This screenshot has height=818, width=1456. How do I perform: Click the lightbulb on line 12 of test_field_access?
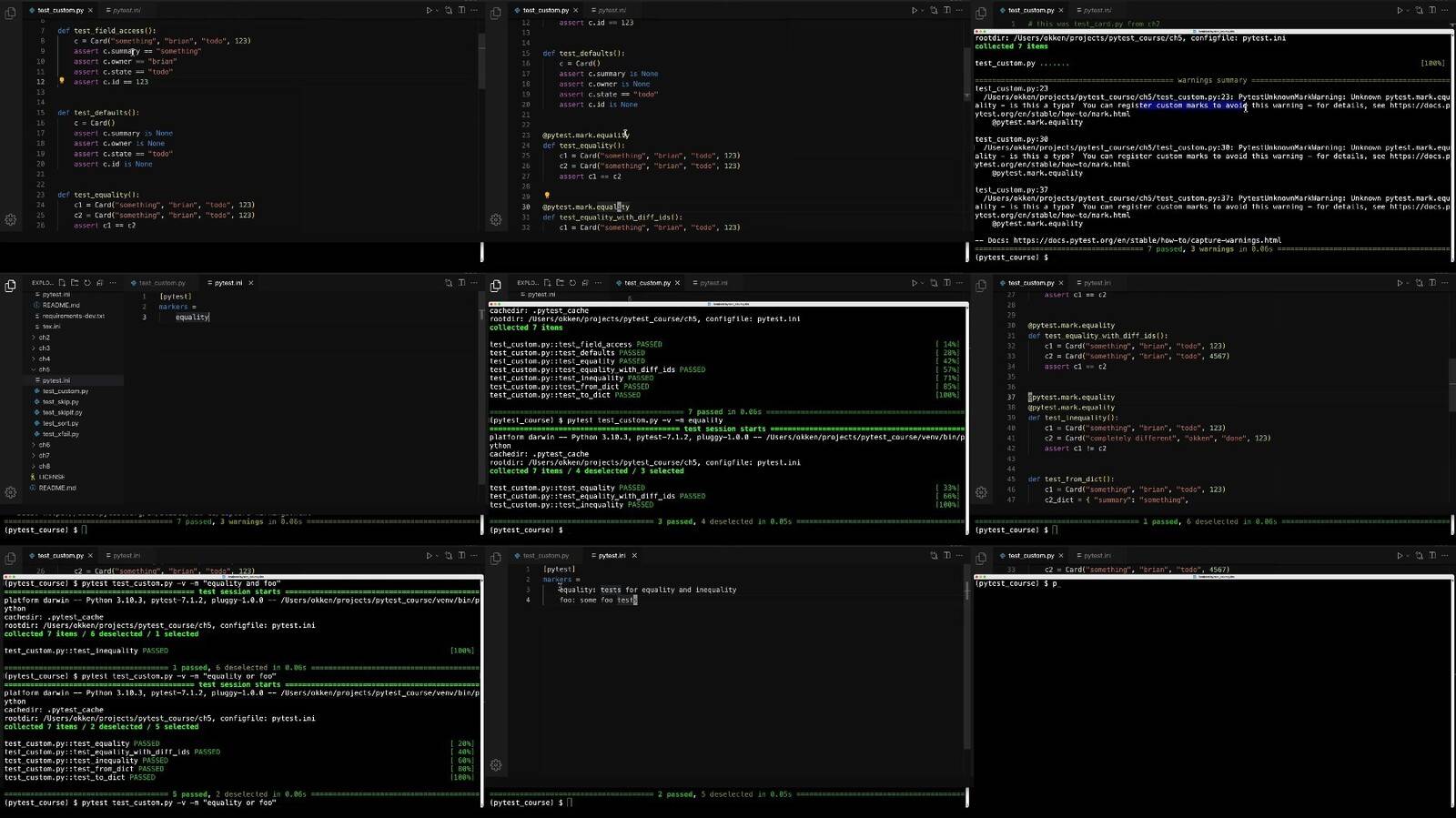tap(62, 81)
